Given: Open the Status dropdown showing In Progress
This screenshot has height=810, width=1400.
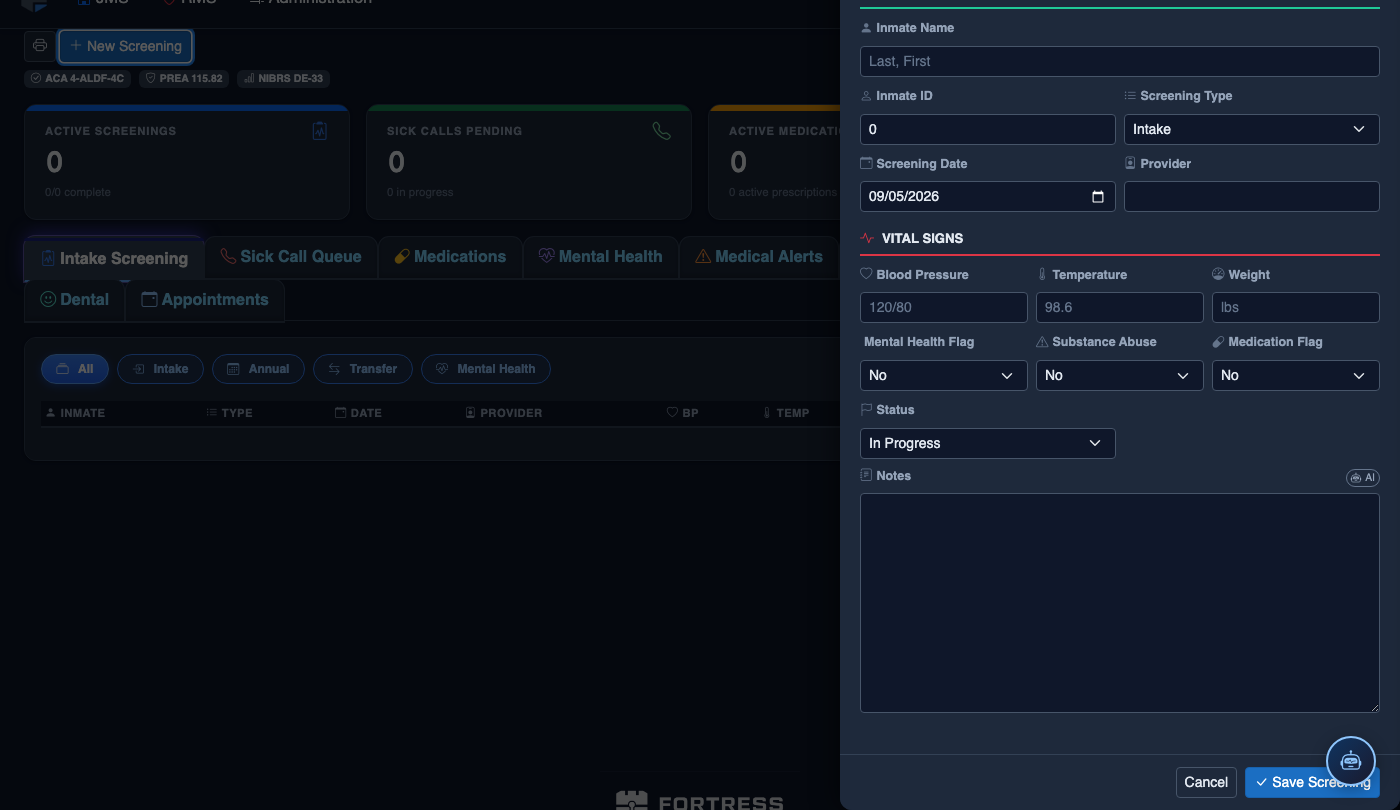Looking at the screenshot, I should pyautogui.click(x=988, y=443).
